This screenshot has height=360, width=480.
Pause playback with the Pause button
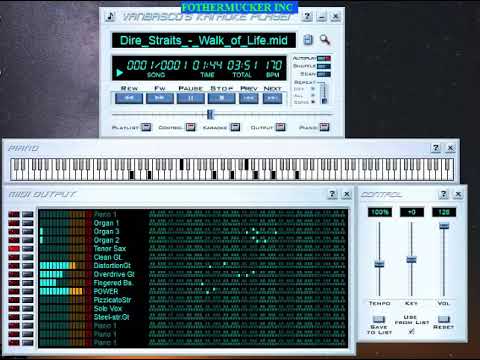pos(191,98)
